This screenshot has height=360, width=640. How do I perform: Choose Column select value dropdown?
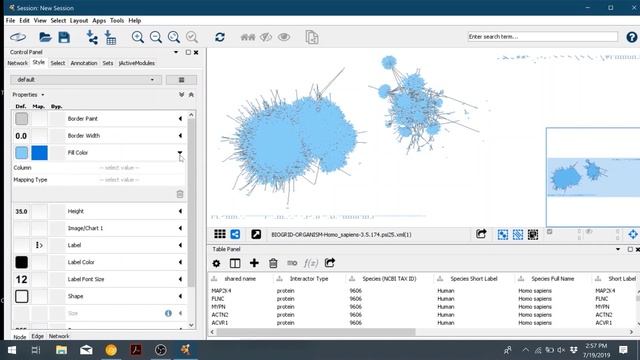119,168
